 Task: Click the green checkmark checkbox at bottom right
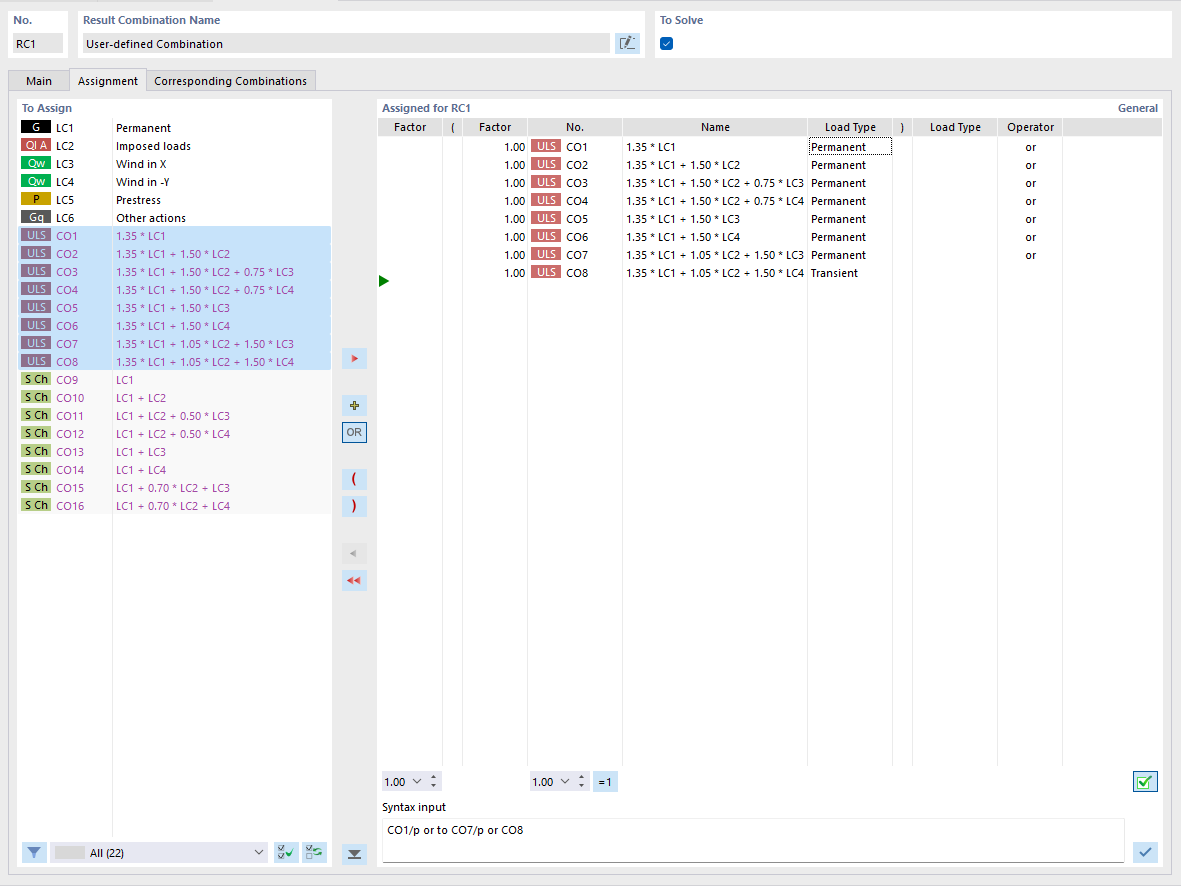tap(1145, 781)
